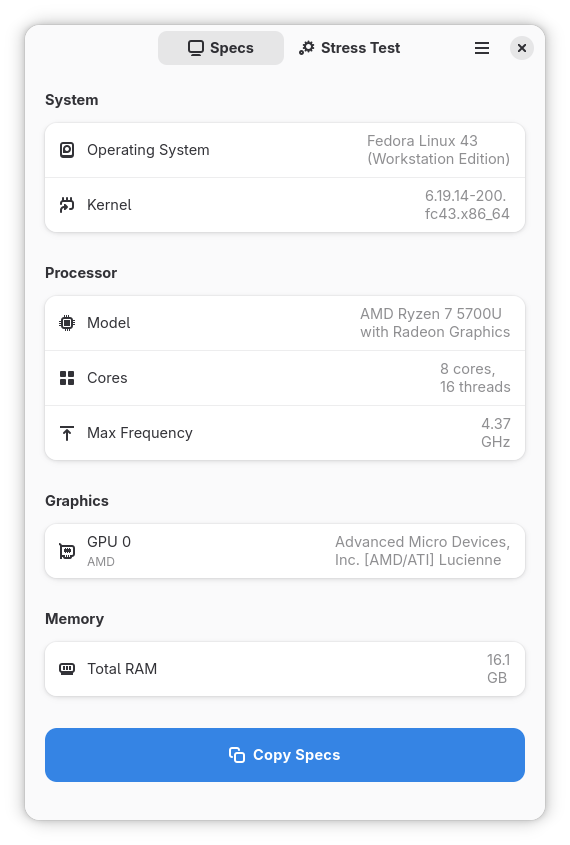Select the Specs tab
The image size is (570, 845).
click(x=221, y=48)
